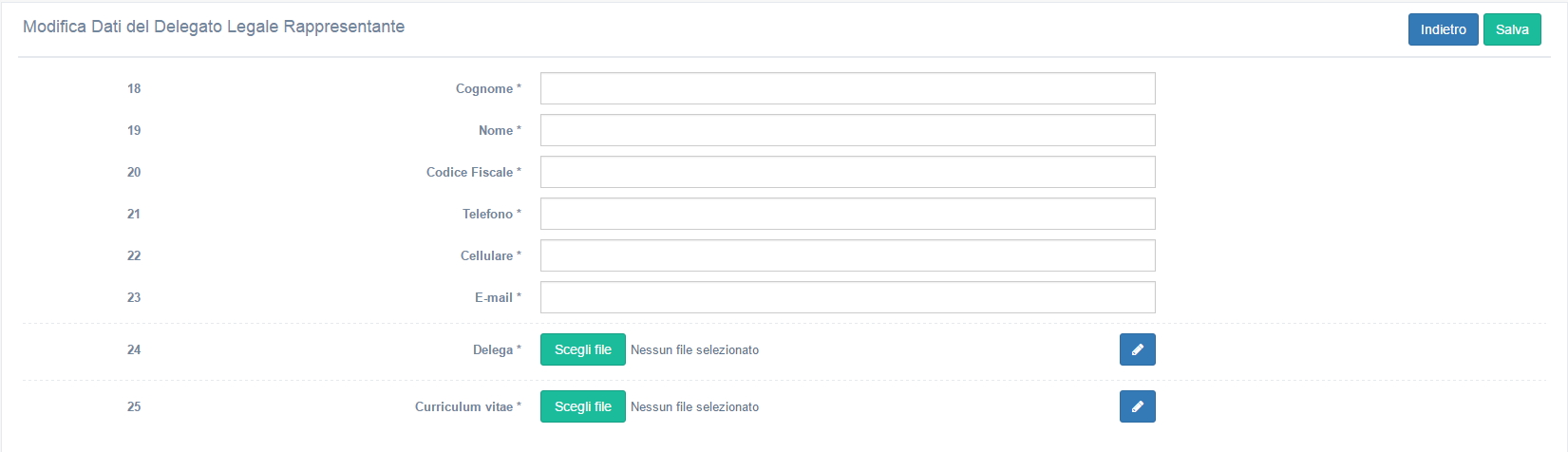Click inside the E-mail input field
Image resolution: width=1568 pixels, height=452 pixels.
click(x=848, y=297)
